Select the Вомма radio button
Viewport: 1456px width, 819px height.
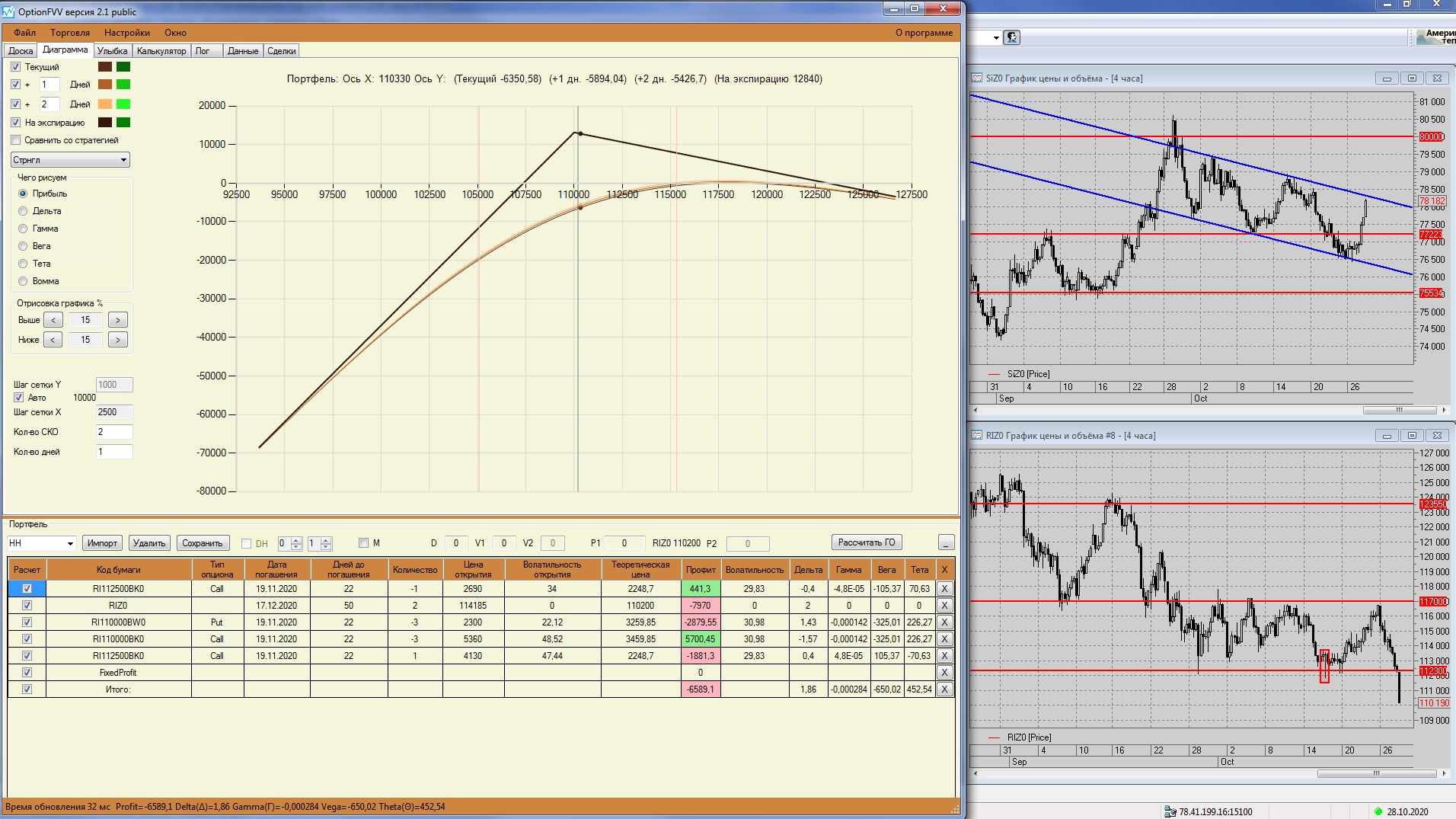(23, 281)
